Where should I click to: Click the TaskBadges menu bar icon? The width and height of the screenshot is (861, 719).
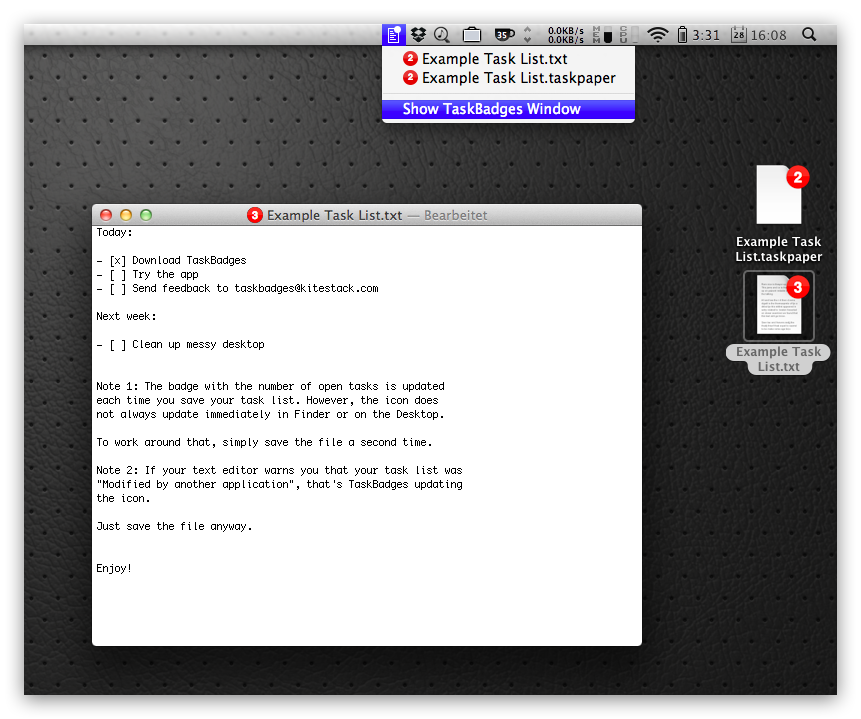(394, 35)
